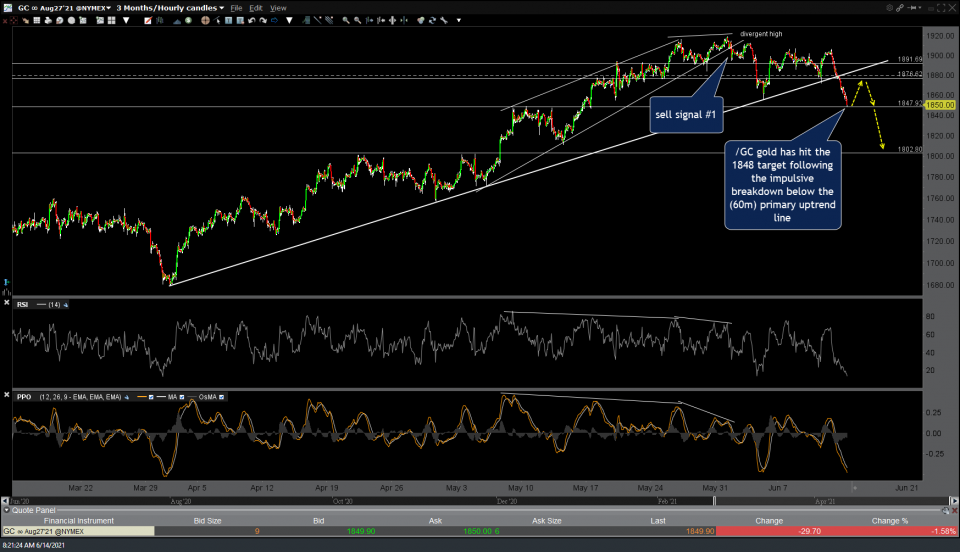The width and height of the screenshot is (960, 552).
Task: Toggle the PPO line checkbox
Action: [x=151, y=397]
